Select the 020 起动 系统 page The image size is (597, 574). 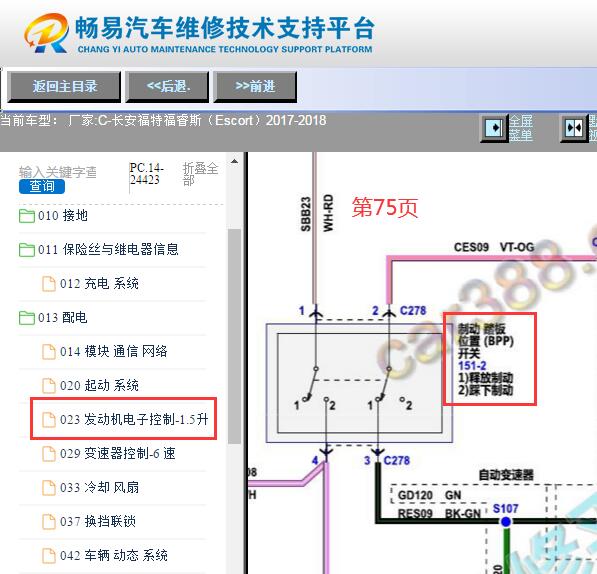pos(99,386)
